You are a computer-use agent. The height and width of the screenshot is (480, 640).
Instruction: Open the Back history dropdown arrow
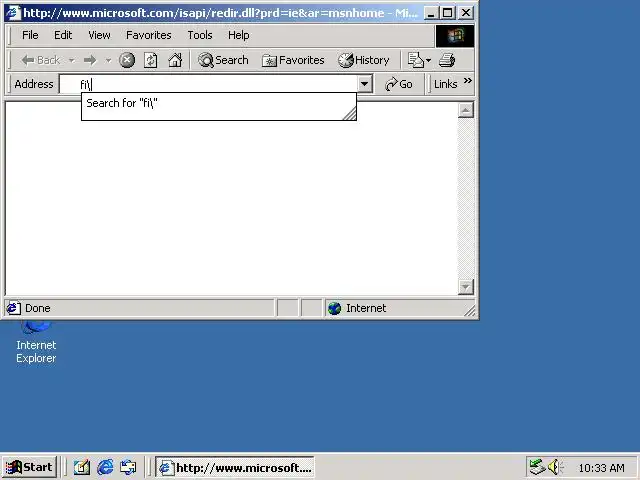[x=71, y=60]
